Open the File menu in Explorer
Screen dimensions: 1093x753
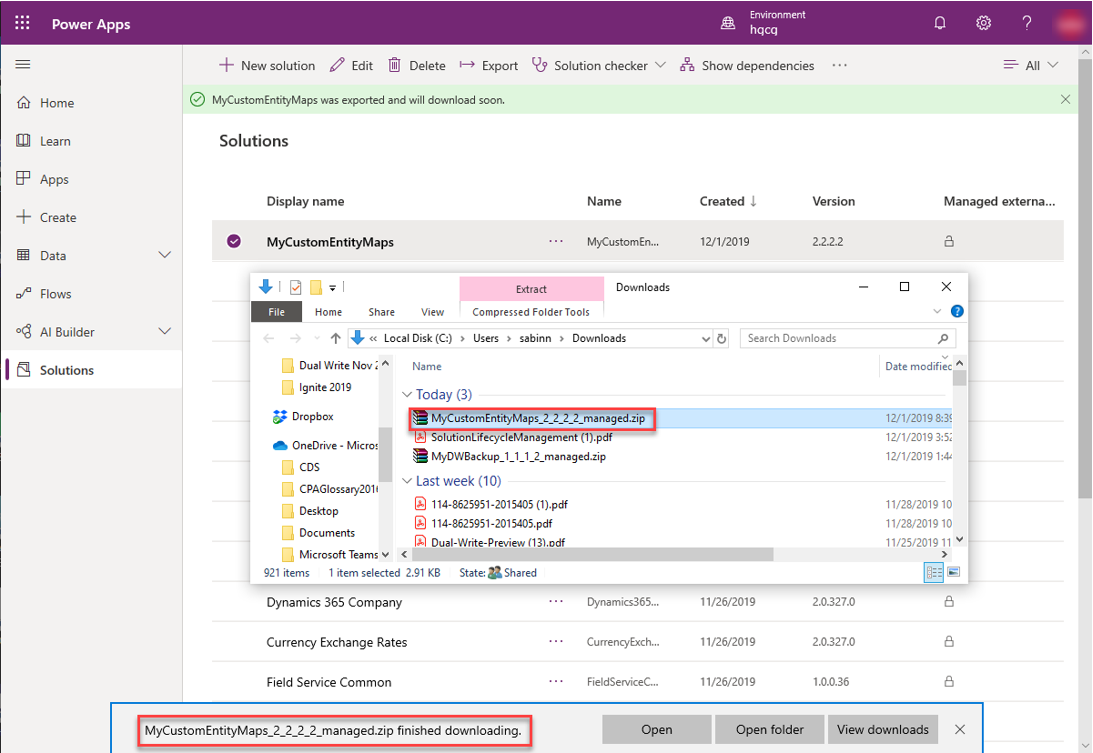[x=276, y=312]
